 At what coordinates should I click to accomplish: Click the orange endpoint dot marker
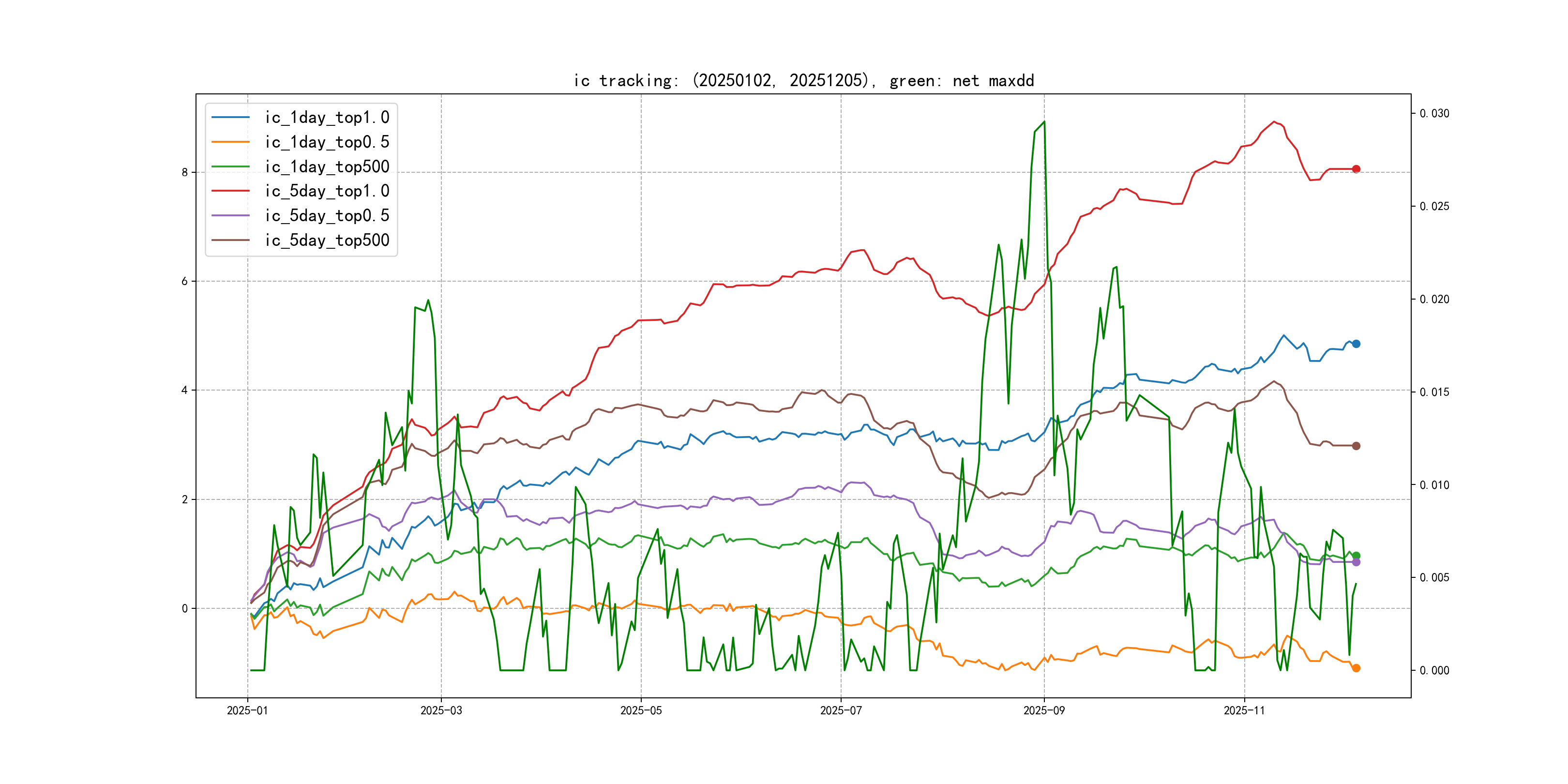point(1356,668)
